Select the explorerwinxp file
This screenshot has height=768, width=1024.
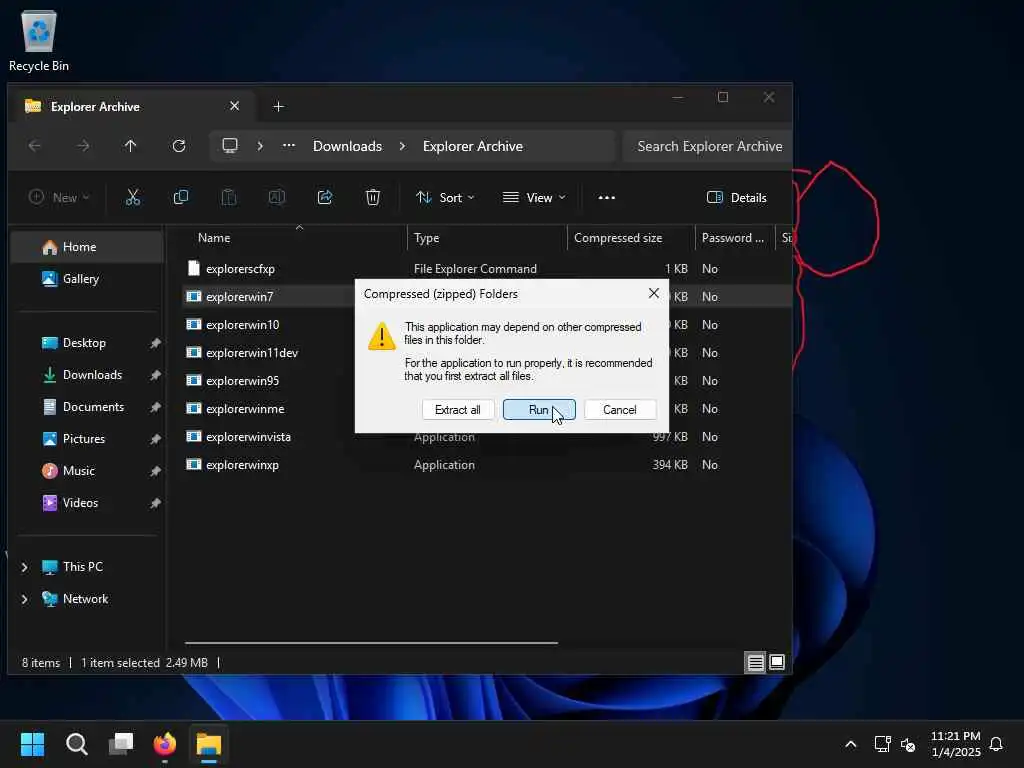[242, 465]
